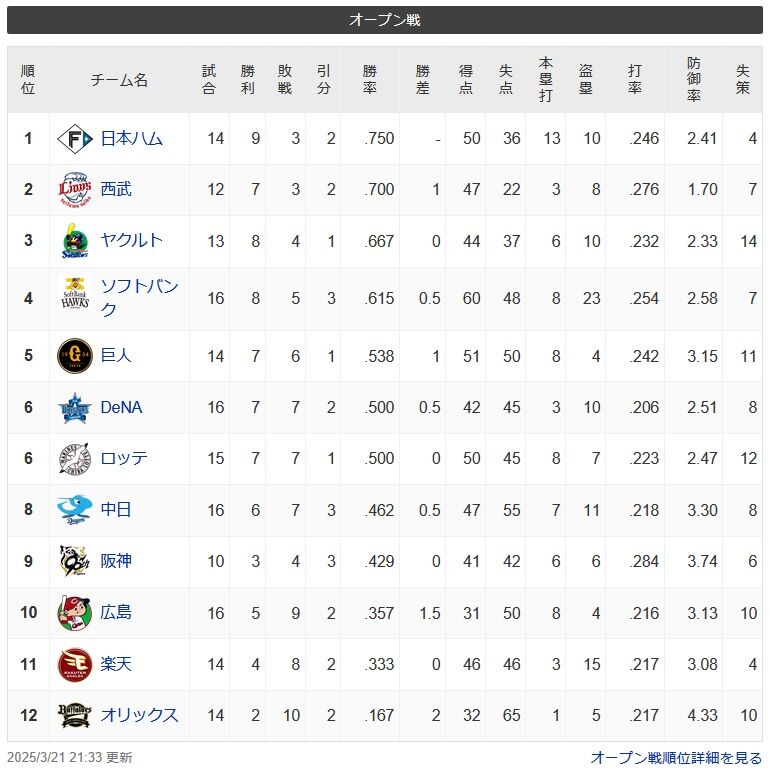Screen dimensions: 772x775
Task: Click the Orix Buffaloes team logo
Action: click(75, 716)
